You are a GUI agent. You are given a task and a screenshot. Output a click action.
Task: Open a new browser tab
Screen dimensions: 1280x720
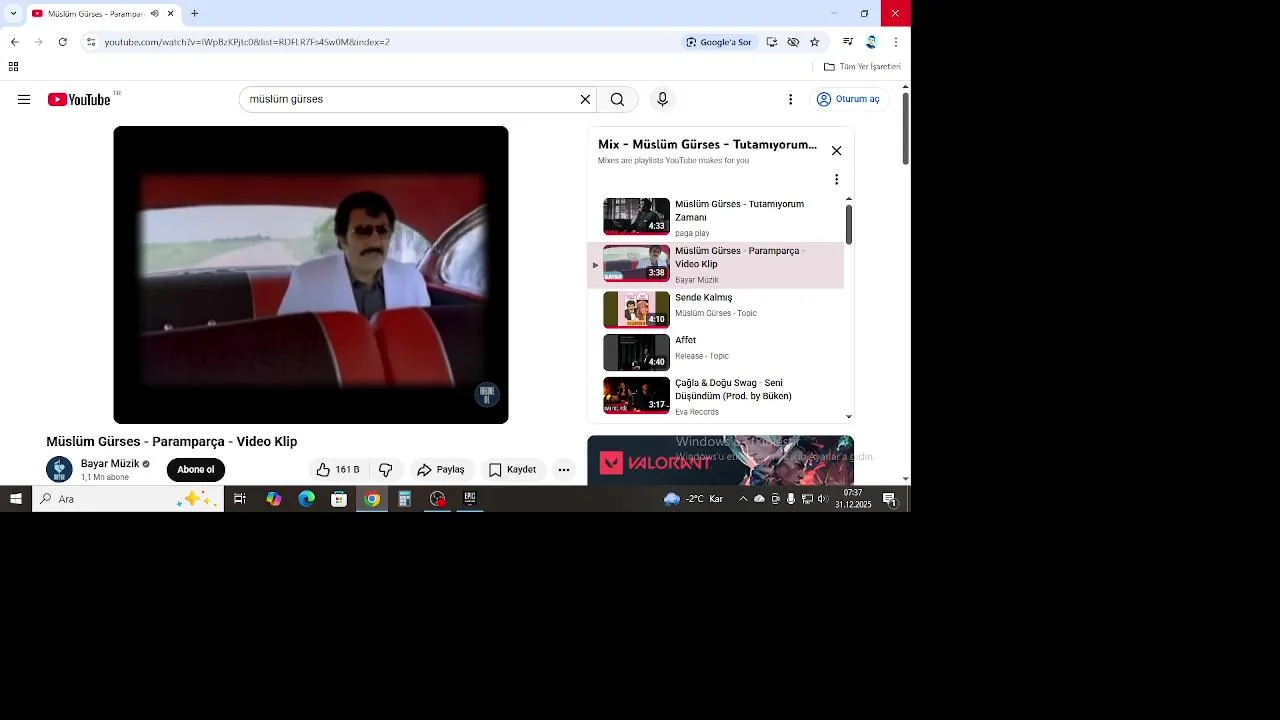194,14
